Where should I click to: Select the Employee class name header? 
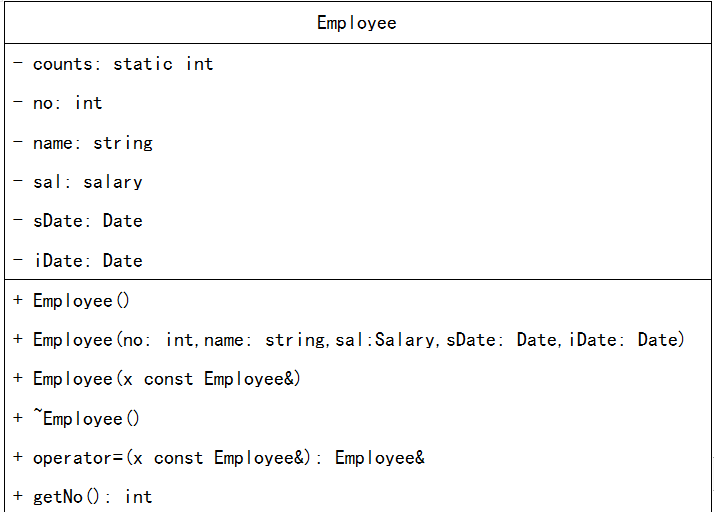click(x=357, y=23)
